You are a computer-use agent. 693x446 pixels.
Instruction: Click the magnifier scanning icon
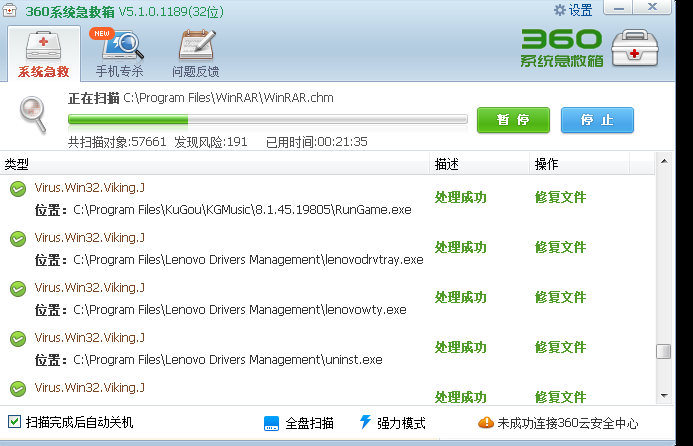click(33, 115)
